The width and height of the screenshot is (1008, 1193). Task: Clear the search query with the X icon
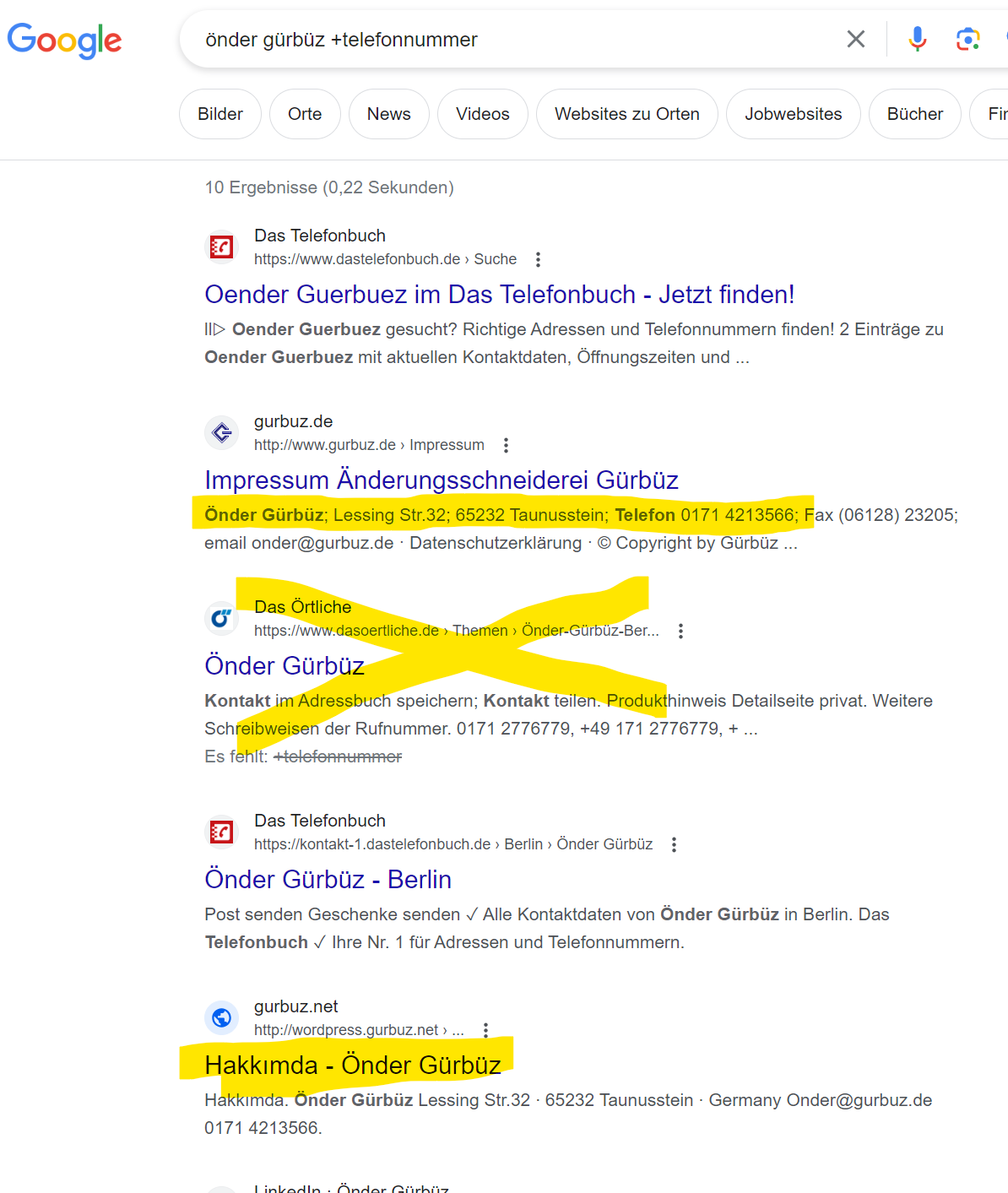point(855,39)
